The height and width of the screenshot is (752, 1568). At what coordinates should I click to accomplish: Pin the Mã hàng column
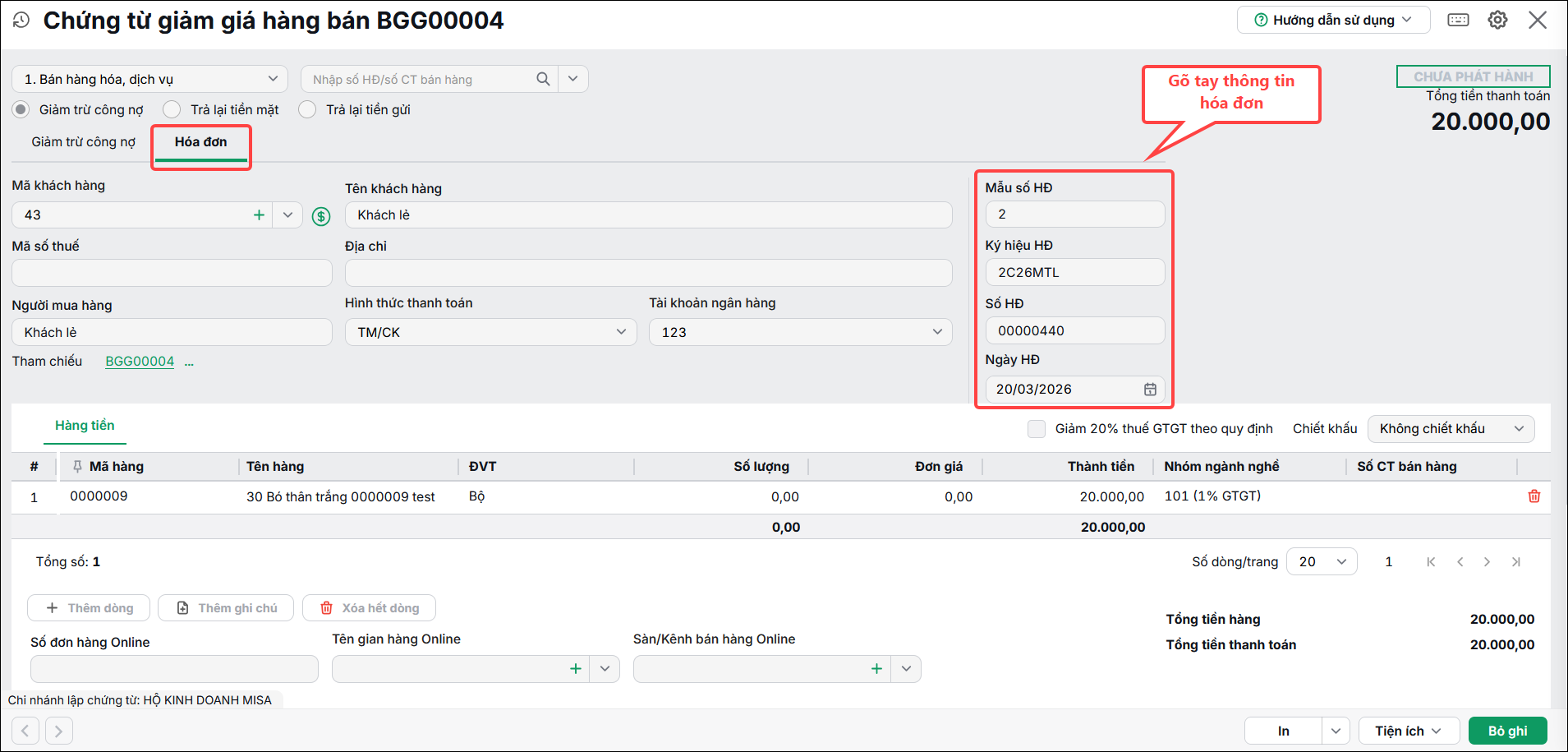click(x=77, y=466)
